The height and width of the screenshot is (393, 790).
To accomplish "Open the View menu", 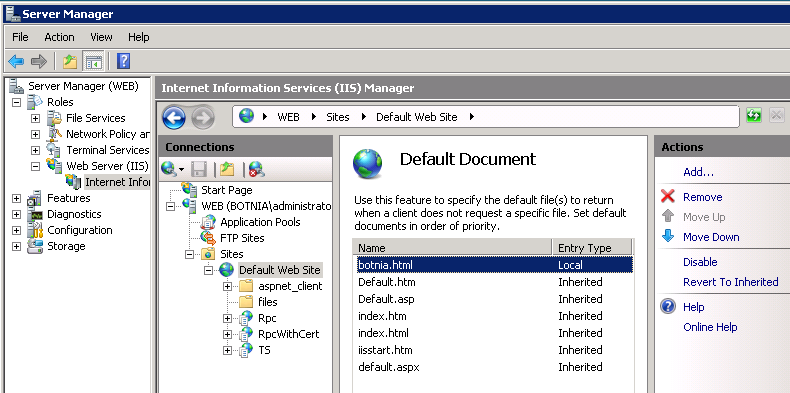I will pyautogui.click(x=101, y=37).
